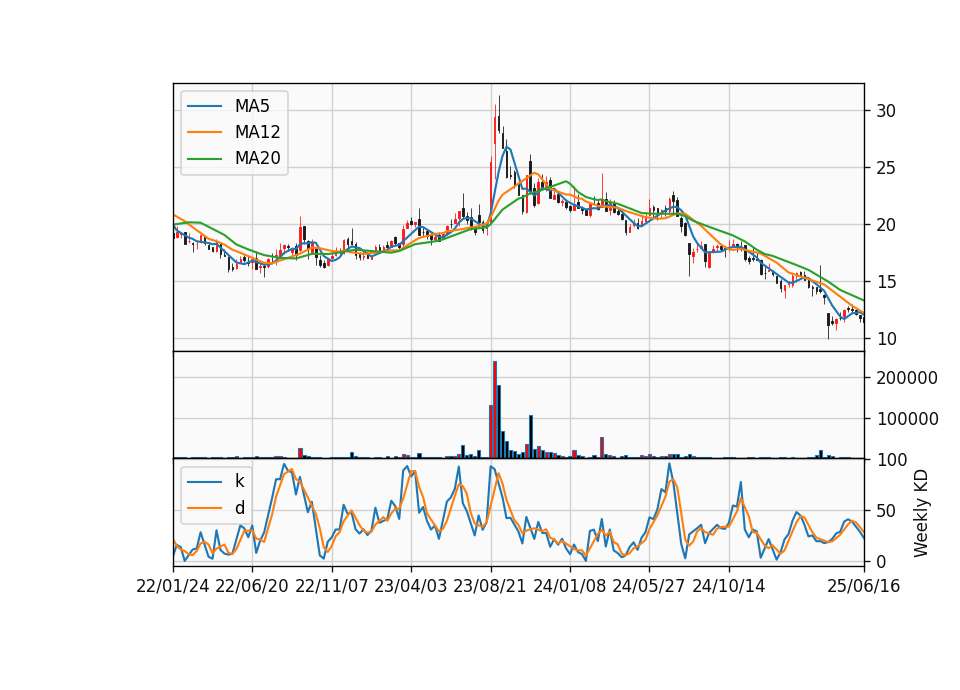Click the blue MA5 legend line sample
Image resolution: width=960 pixels, height=690 pixels.
tap(204, 107)
